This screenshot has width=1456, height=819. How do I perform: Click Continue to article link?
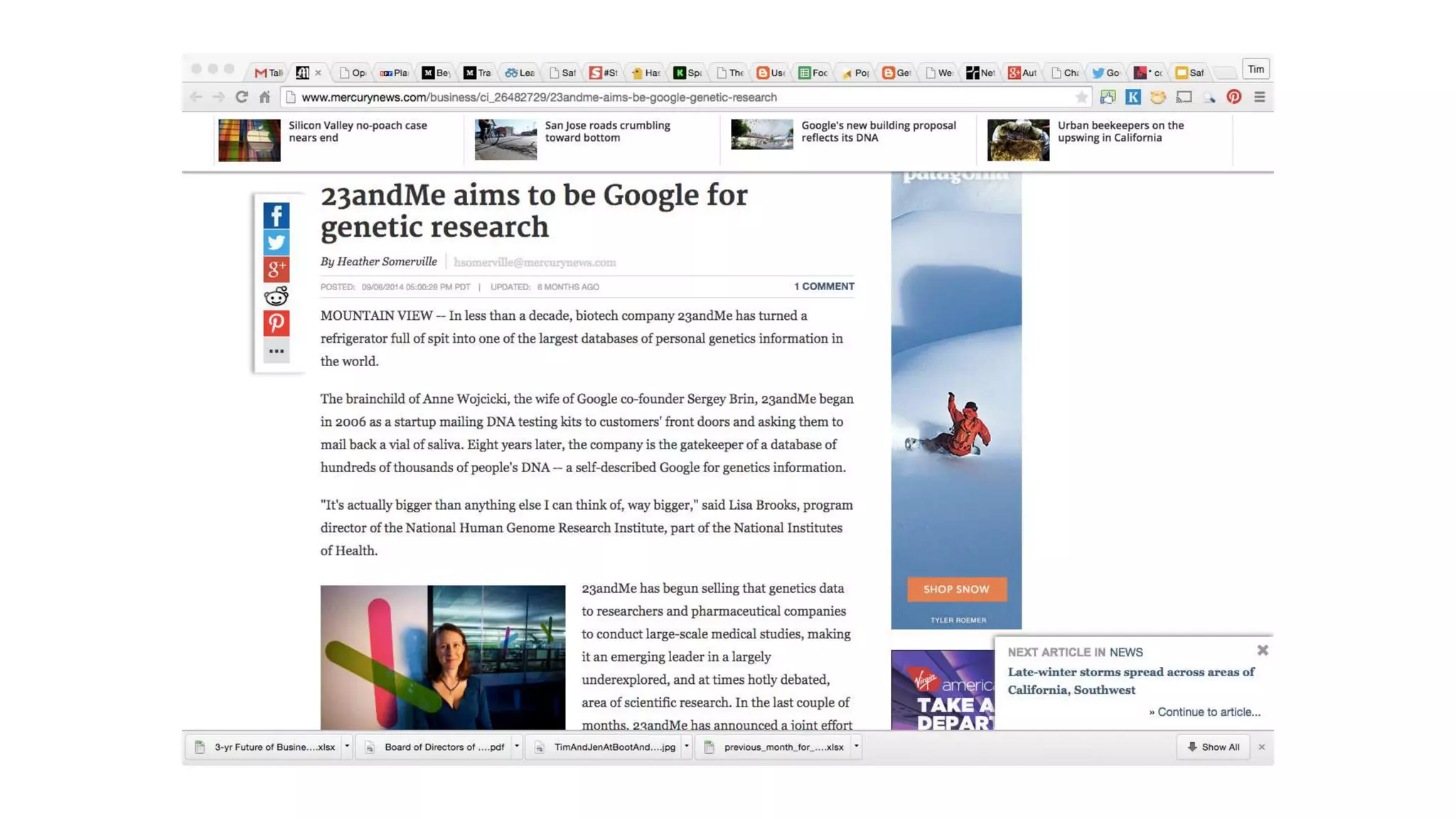[1208, 712]
